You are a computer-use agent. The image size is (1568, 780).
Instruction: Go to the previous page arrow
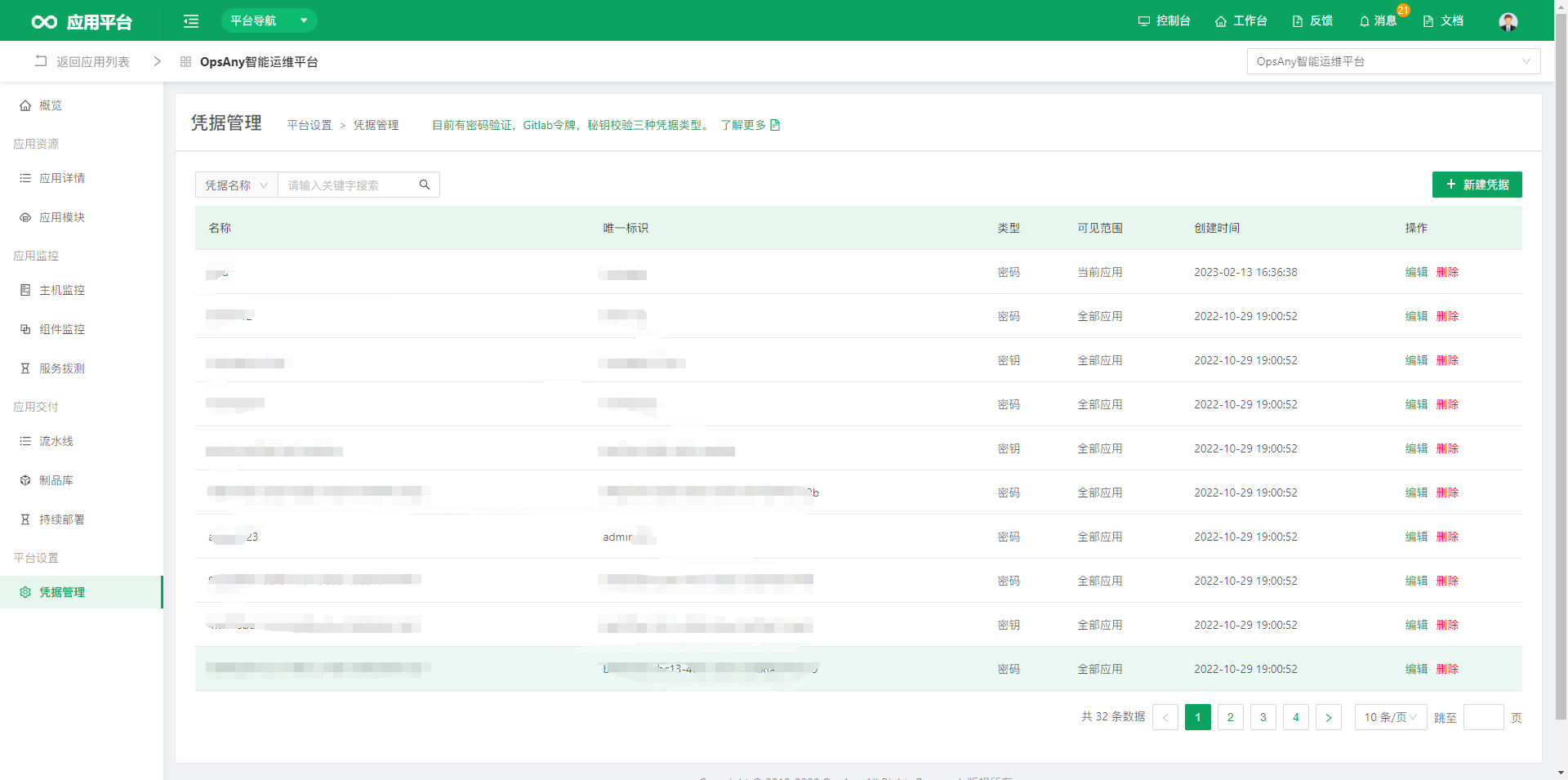(x=1165, y=717)
